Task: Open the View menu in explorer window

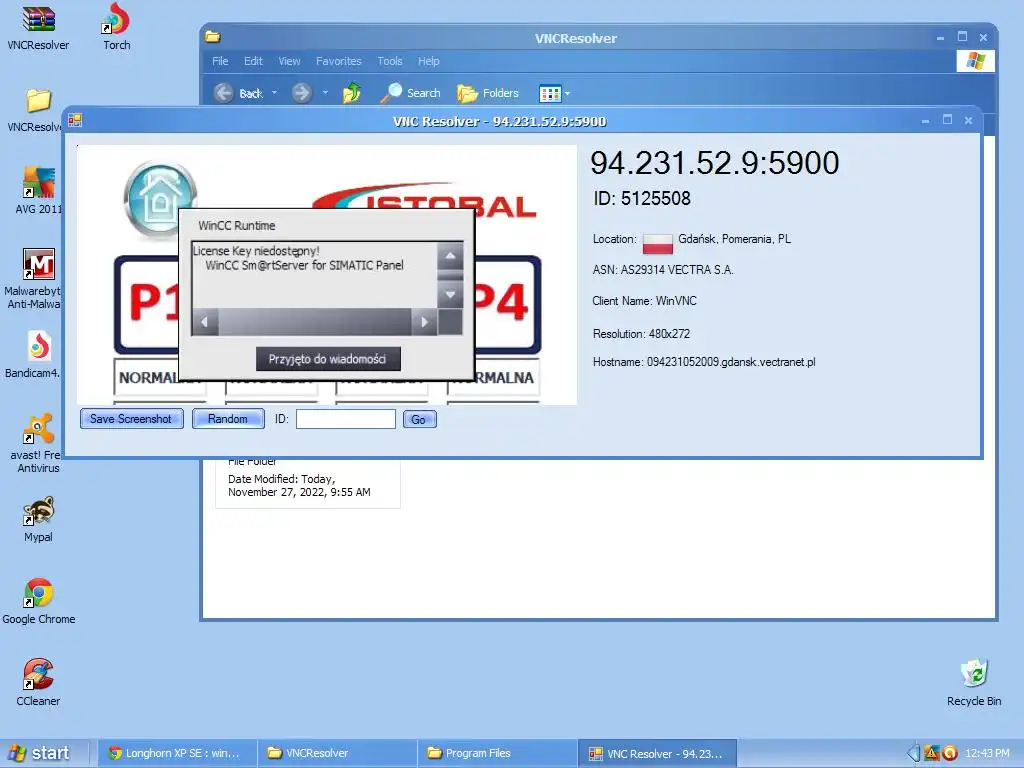Action: tap(289, 61)
